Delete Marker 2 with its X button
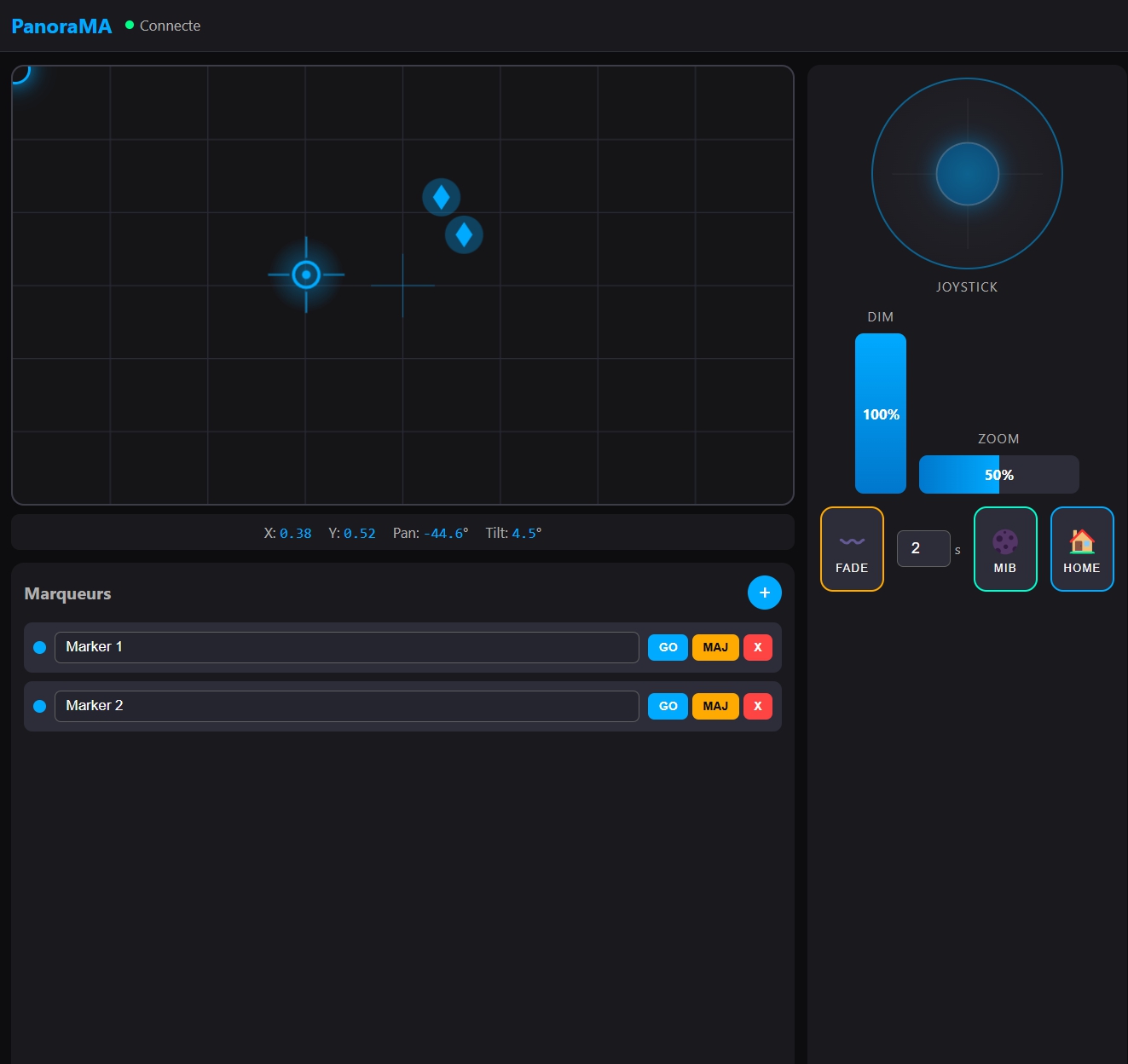The image size is (1128, 1064). tap(758, 706)
